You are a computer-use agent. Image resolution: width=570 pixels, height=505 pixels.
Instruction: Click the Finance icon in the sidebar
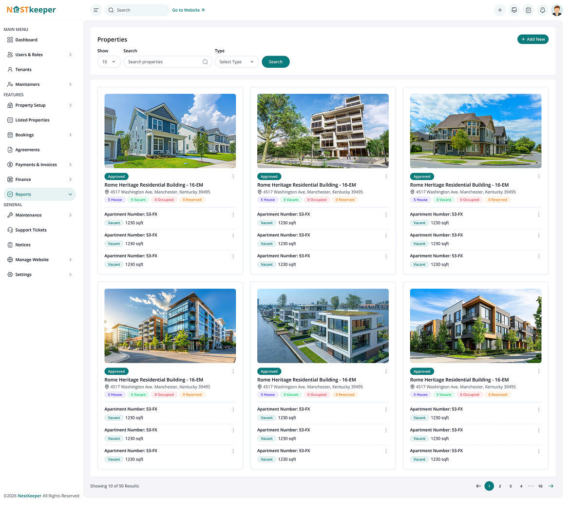pyautogui.click(x=10, y=180)
